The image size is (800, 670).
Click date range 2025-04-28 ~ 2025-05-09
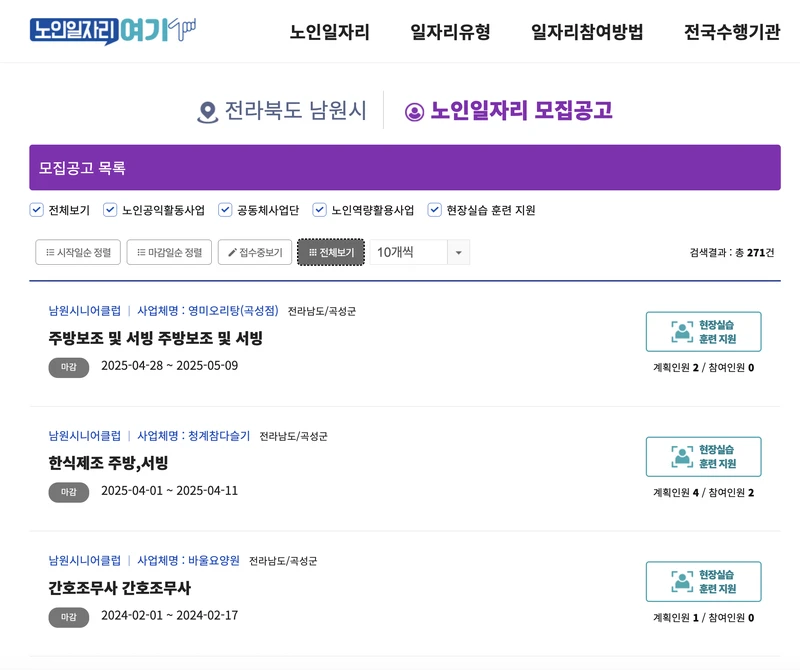click(x=169, y=366)
